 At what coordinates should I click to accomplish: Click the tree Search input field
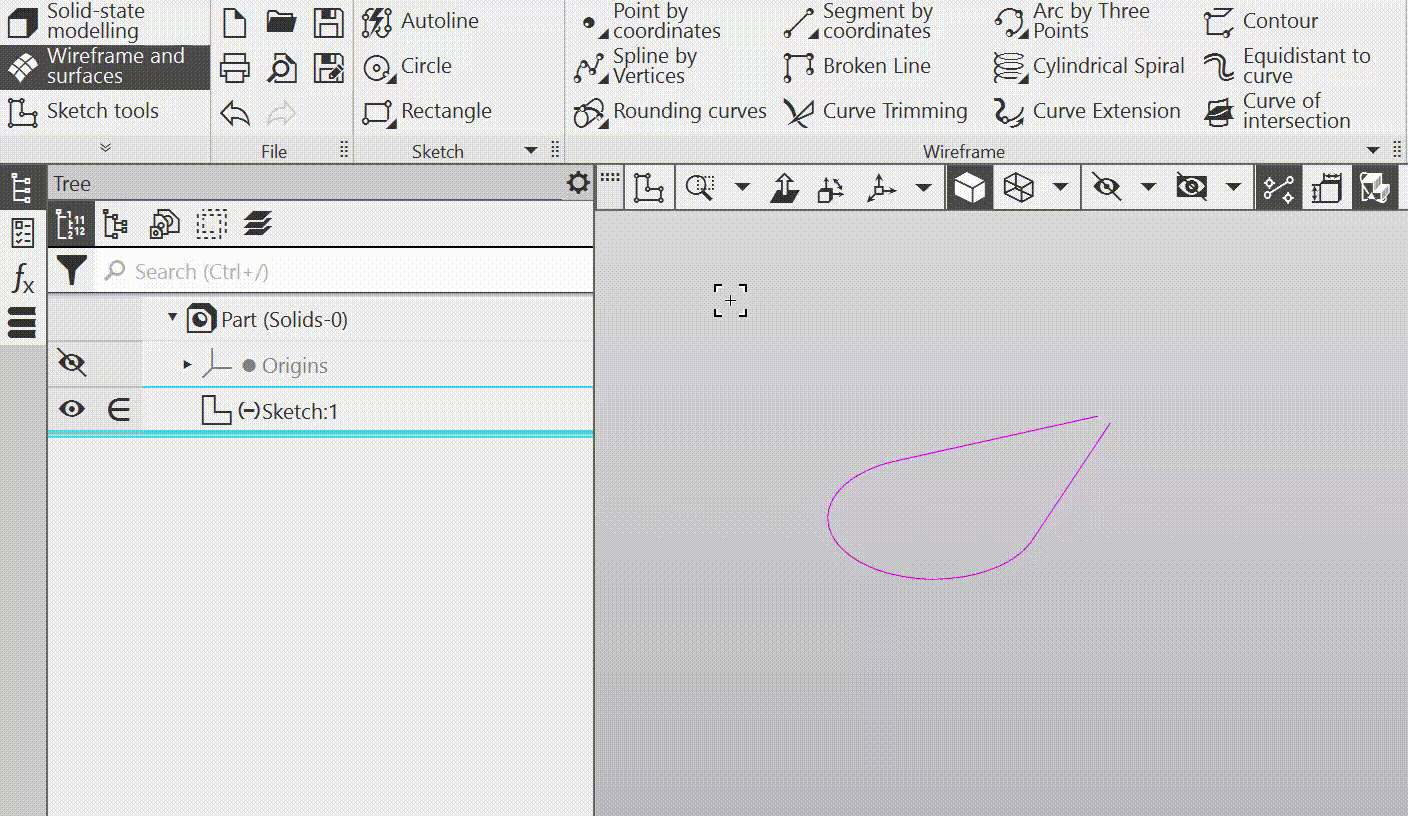click(340, 271)
